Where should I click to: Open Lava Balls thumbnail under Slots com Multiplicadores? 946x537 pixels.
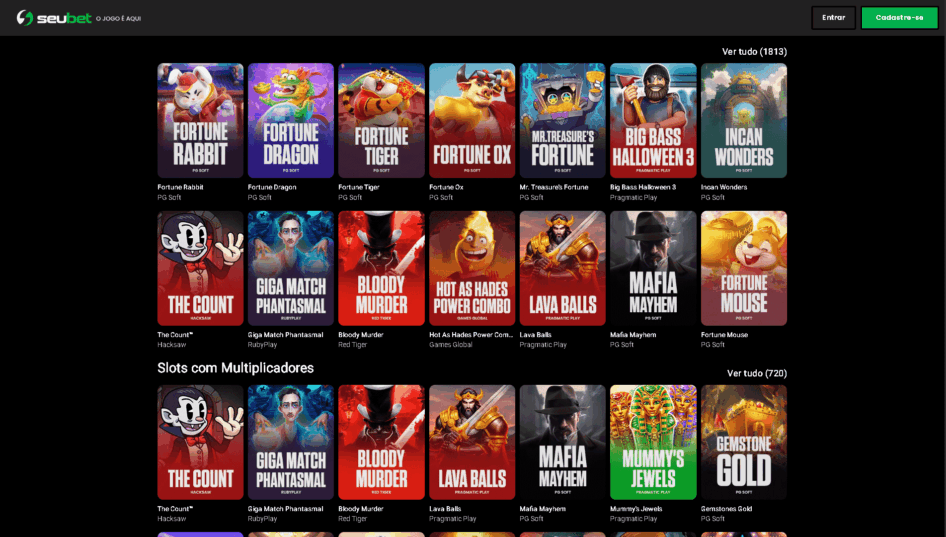[x=472, y=442]
